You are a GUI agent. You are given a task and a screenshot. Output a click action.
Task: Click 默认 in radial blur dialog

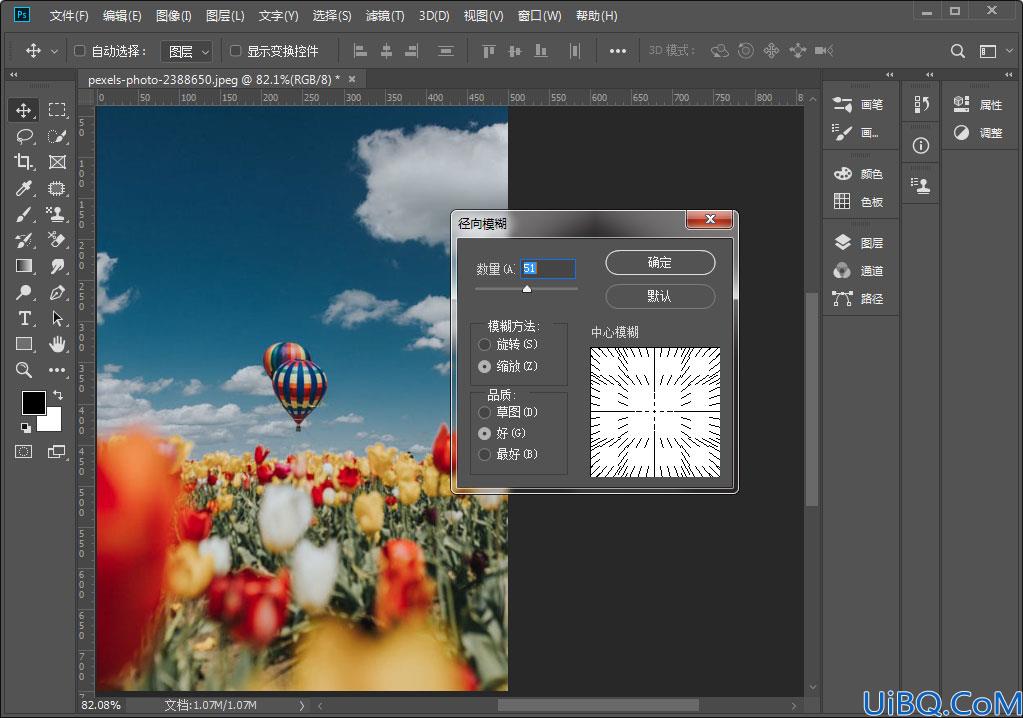click(x=660, y=296)
